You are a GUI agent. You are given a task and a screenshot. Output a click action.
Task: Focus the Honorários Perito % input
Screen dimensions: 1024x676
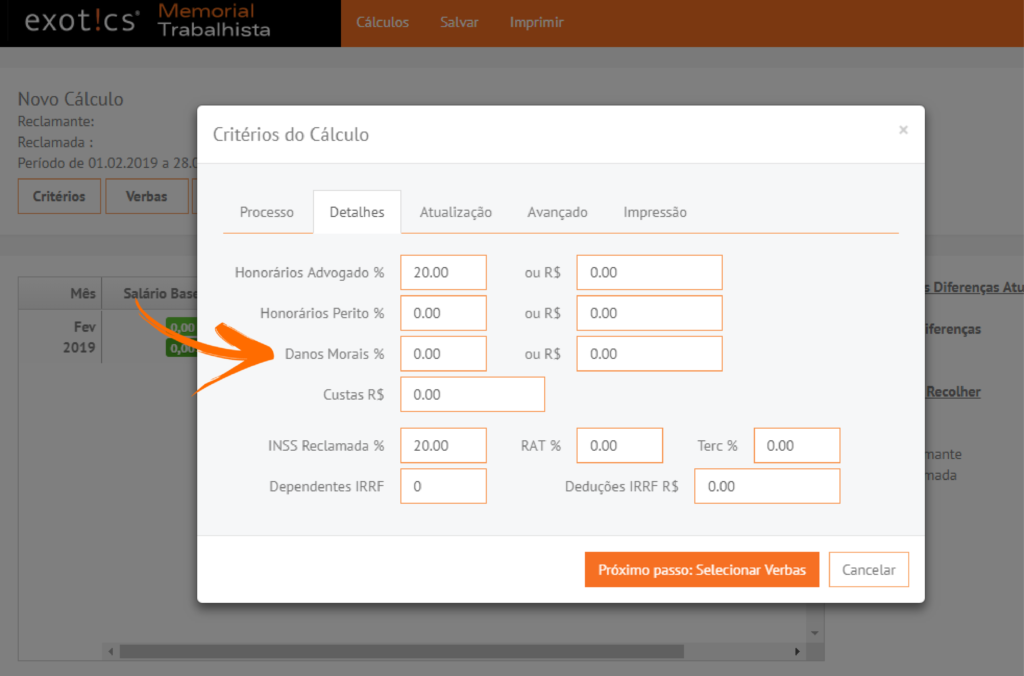click(443, 313)
